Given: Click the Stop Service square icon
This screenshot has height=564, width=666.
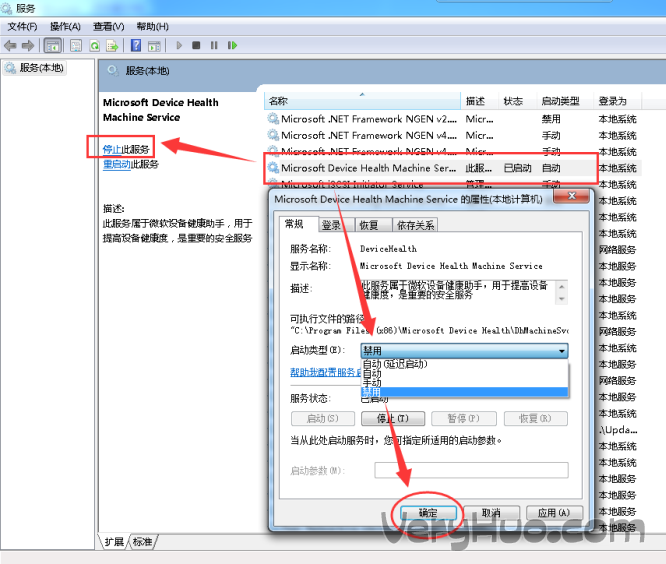Looking at the screenshot, I should pos(196,45).
